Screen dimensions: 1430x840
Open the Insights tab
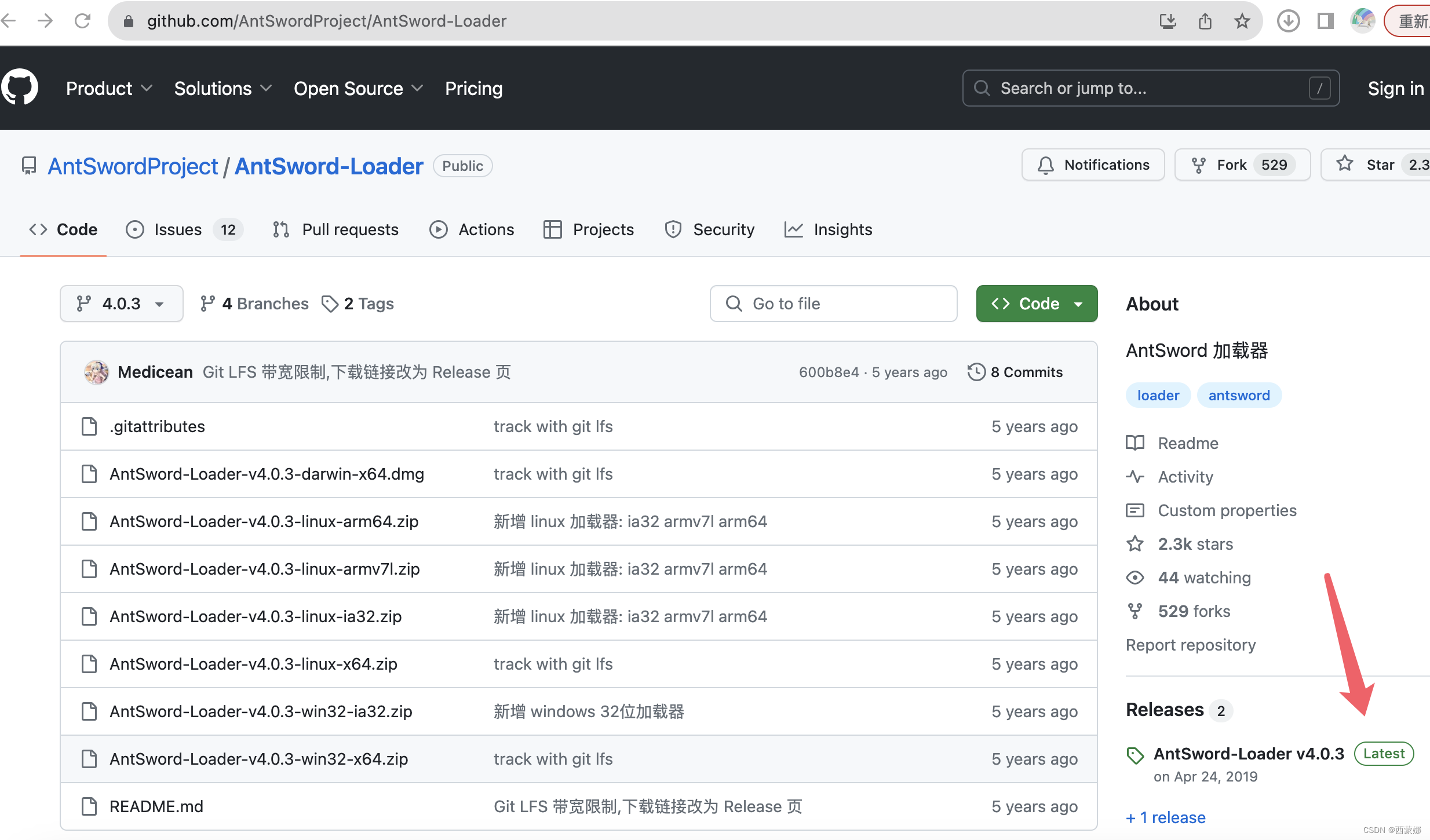click(x=829, y=230)
